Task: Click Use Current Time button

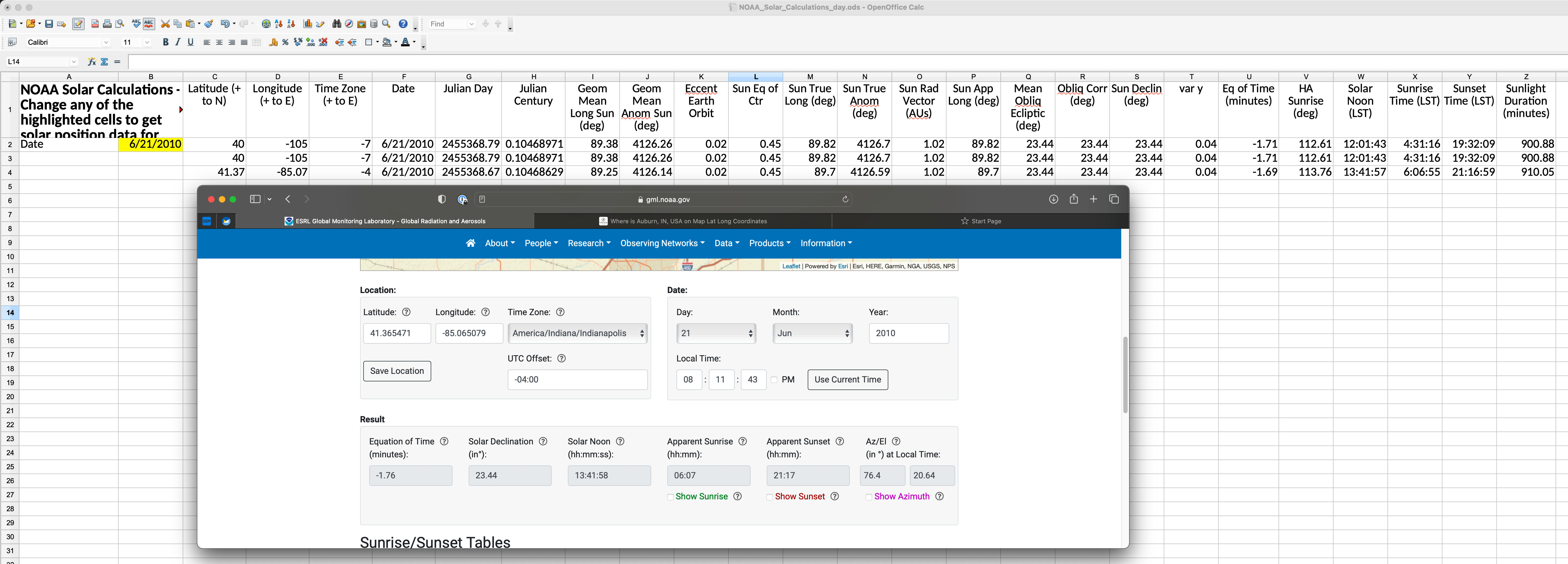Action: [x=847, y=380]
